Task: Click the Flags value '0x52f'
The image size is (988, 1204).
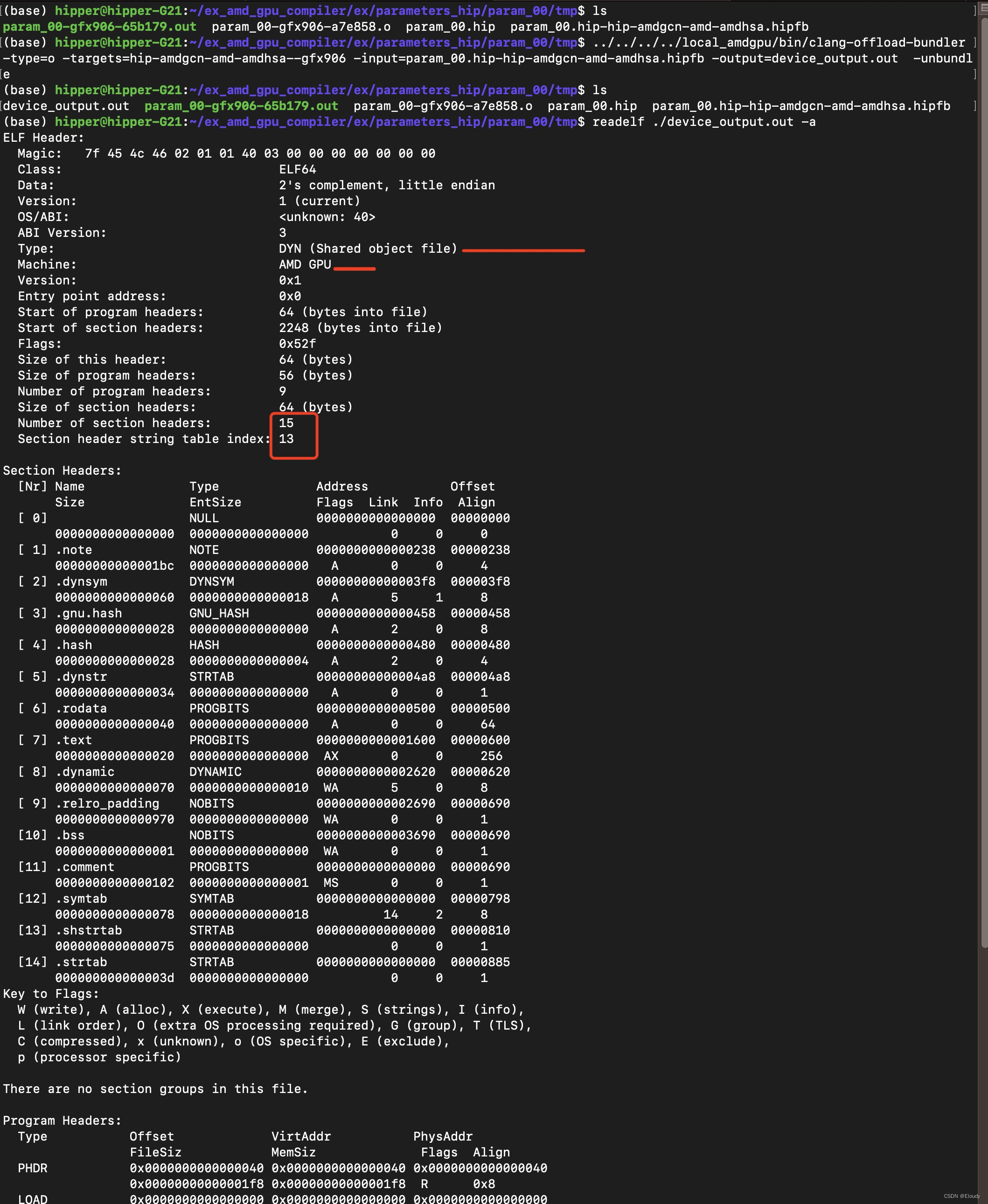Action: pyautogui.click(x=298, y=344)
